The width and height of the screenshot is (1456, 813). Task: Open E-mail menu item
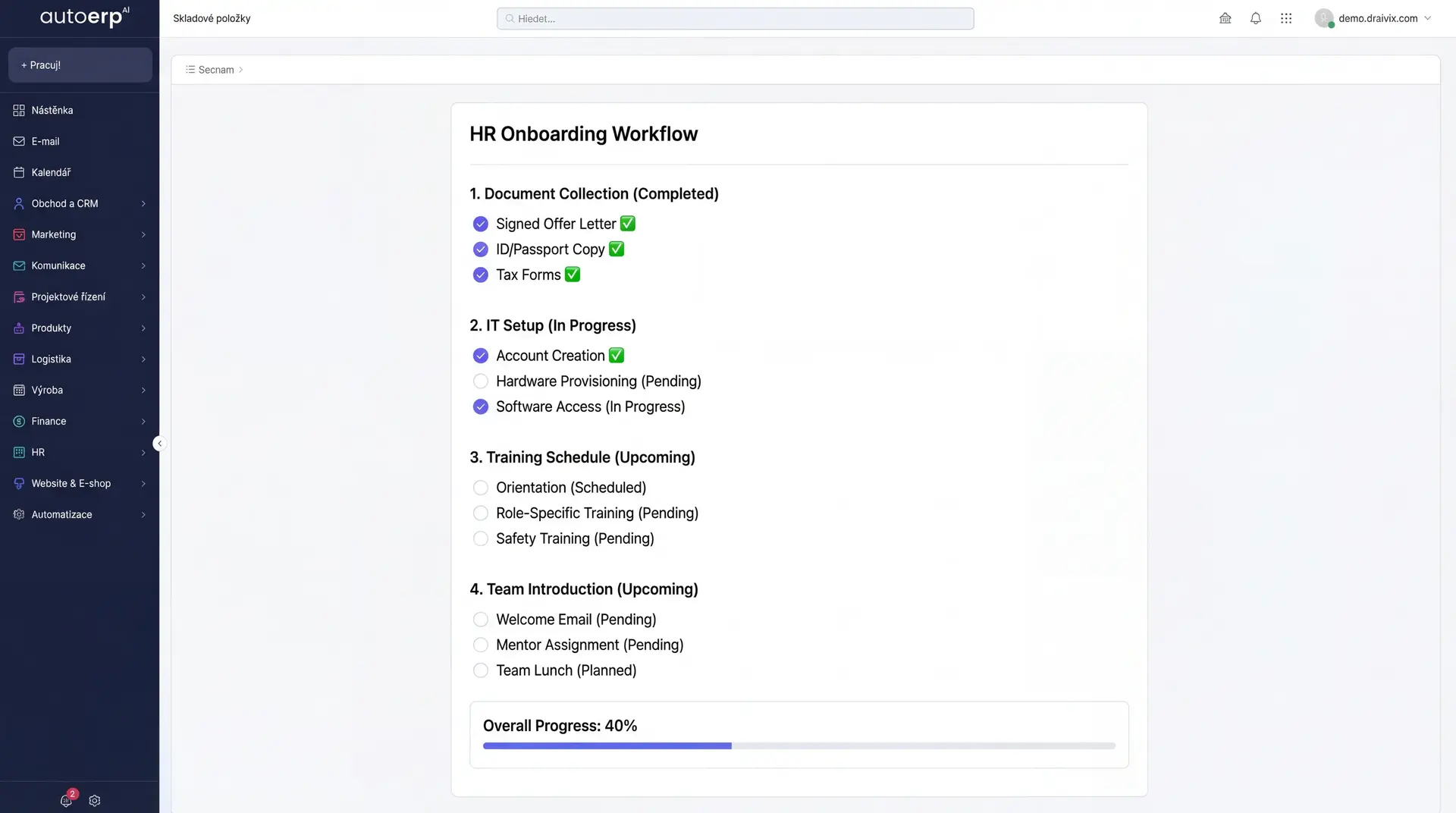80,142
